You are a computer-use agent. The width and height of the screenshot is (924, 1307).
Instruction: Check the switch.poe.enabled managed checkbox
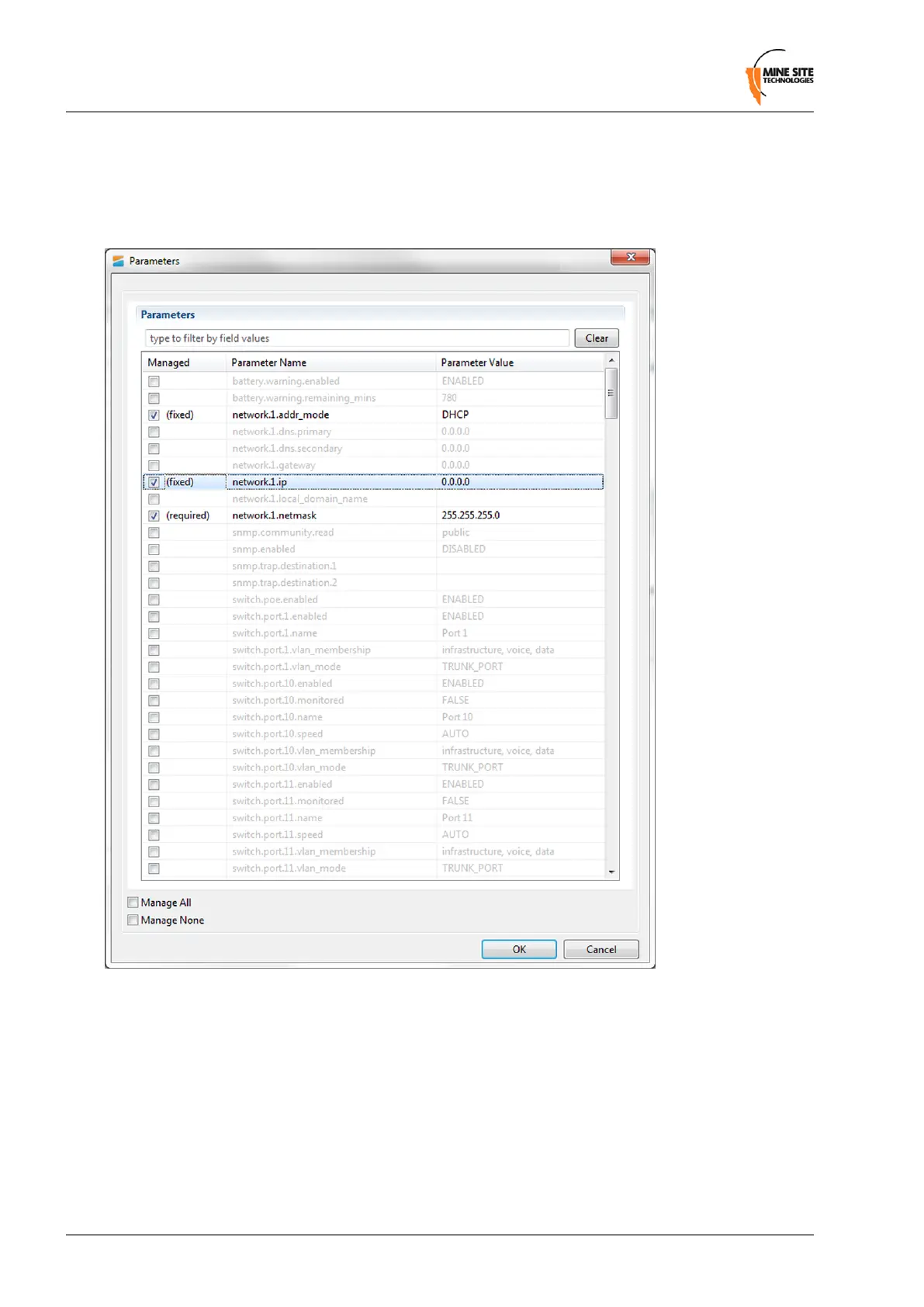tap(154, 600)
